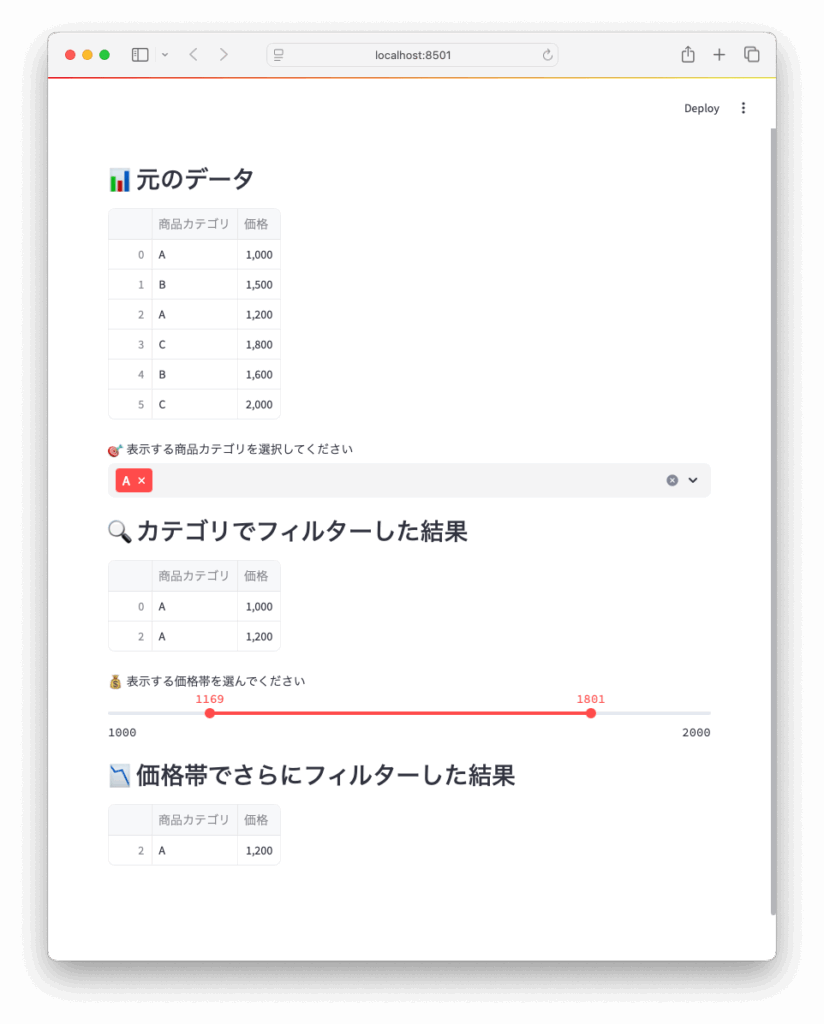Viewport: 824px width, 1024px height.
Task: Open the Safari share icon
Action: [x=688, y=54]
